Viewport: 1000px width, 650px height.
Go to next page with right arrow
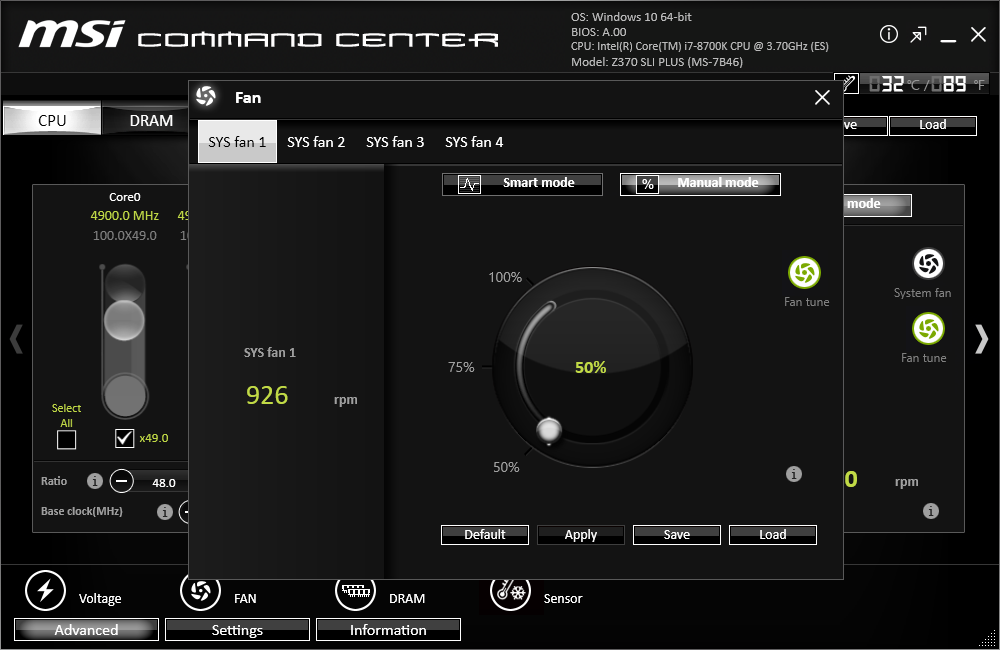tap(982, 339)
